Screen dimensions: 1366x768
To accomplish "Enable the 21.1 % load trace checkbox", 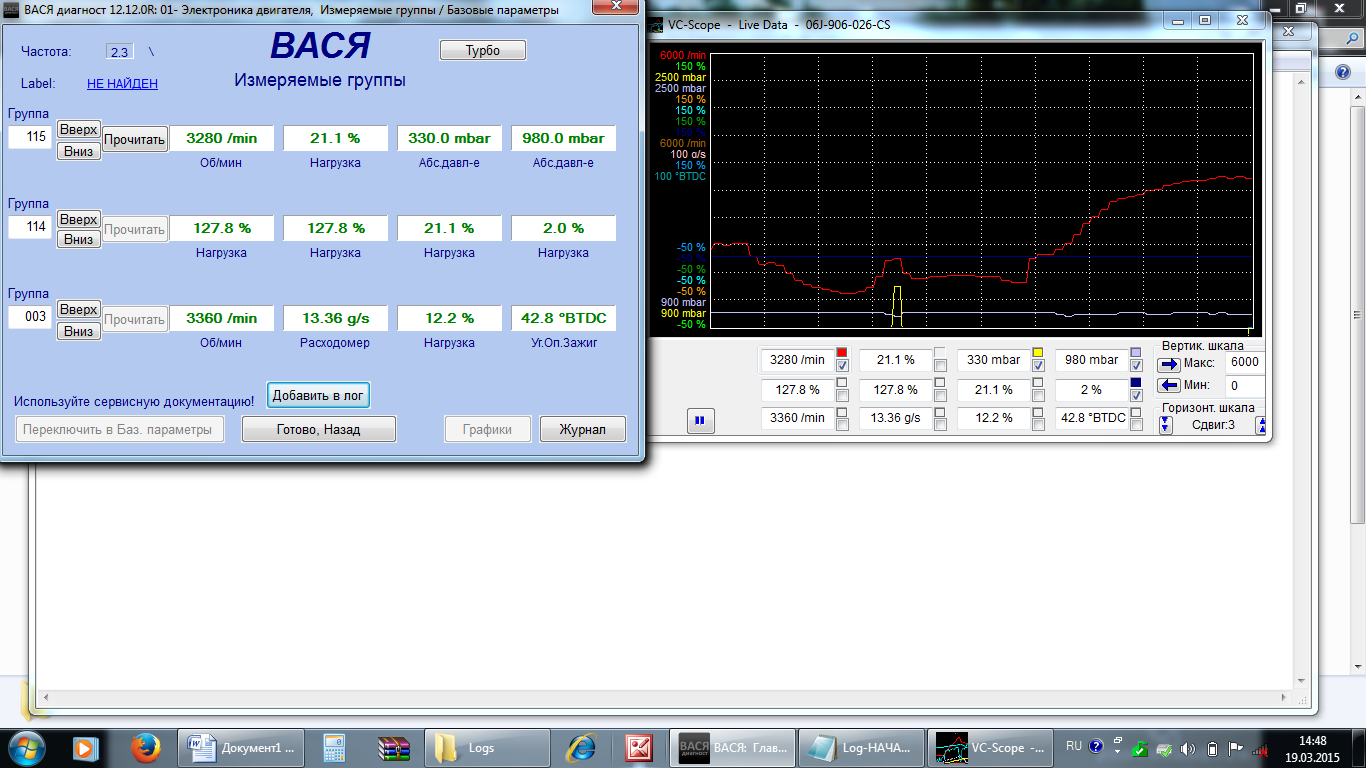I will [940, 366].
